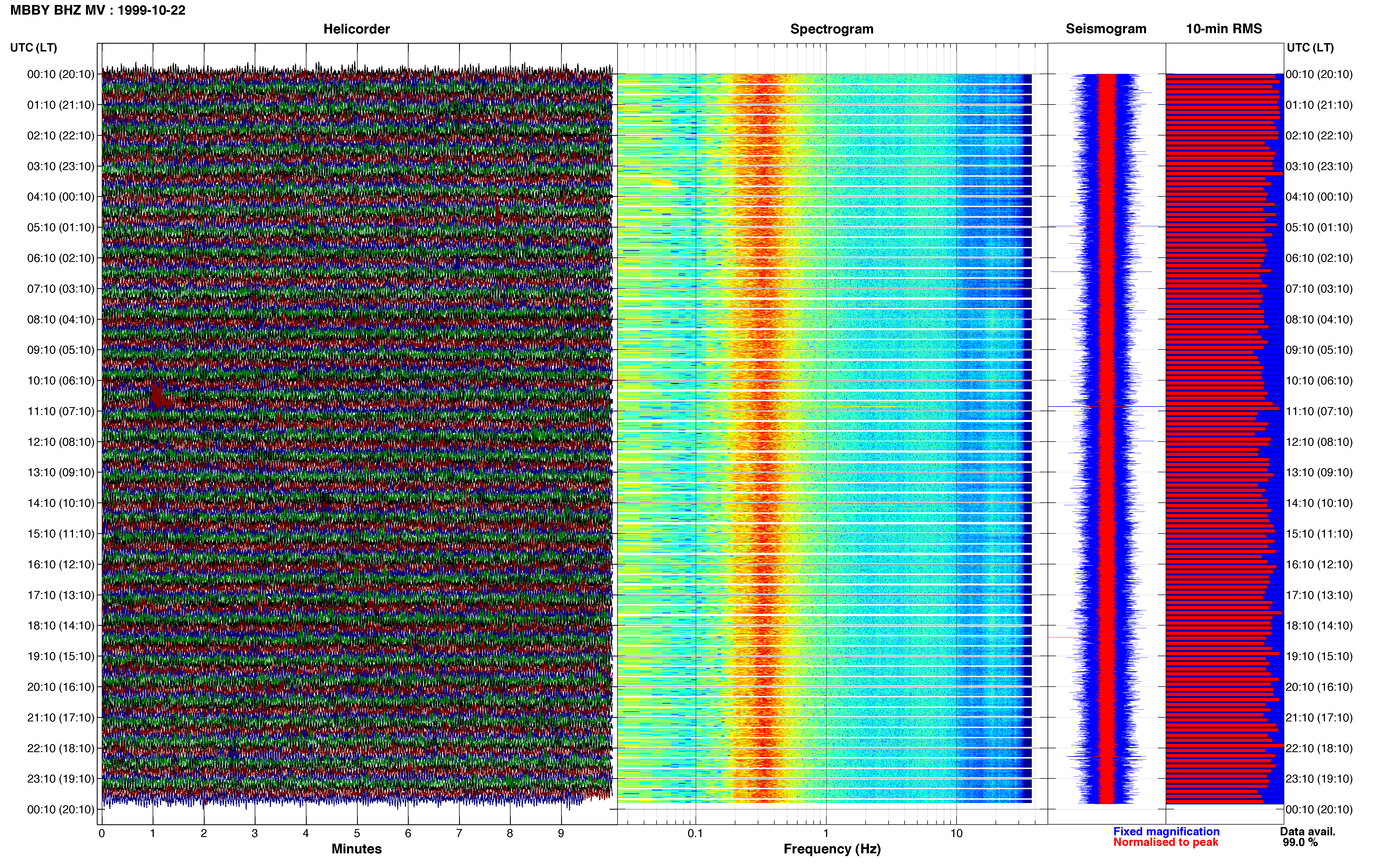Click left axis time label 03:10 (23:10)
Image resolution: width=1388 pixels, height=868 pixels.
(x=61, y=166)
